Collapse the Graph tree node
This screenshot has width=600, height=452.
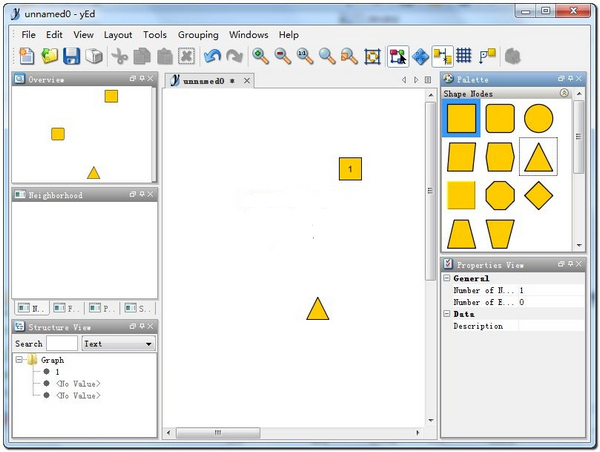pos(21,360)
